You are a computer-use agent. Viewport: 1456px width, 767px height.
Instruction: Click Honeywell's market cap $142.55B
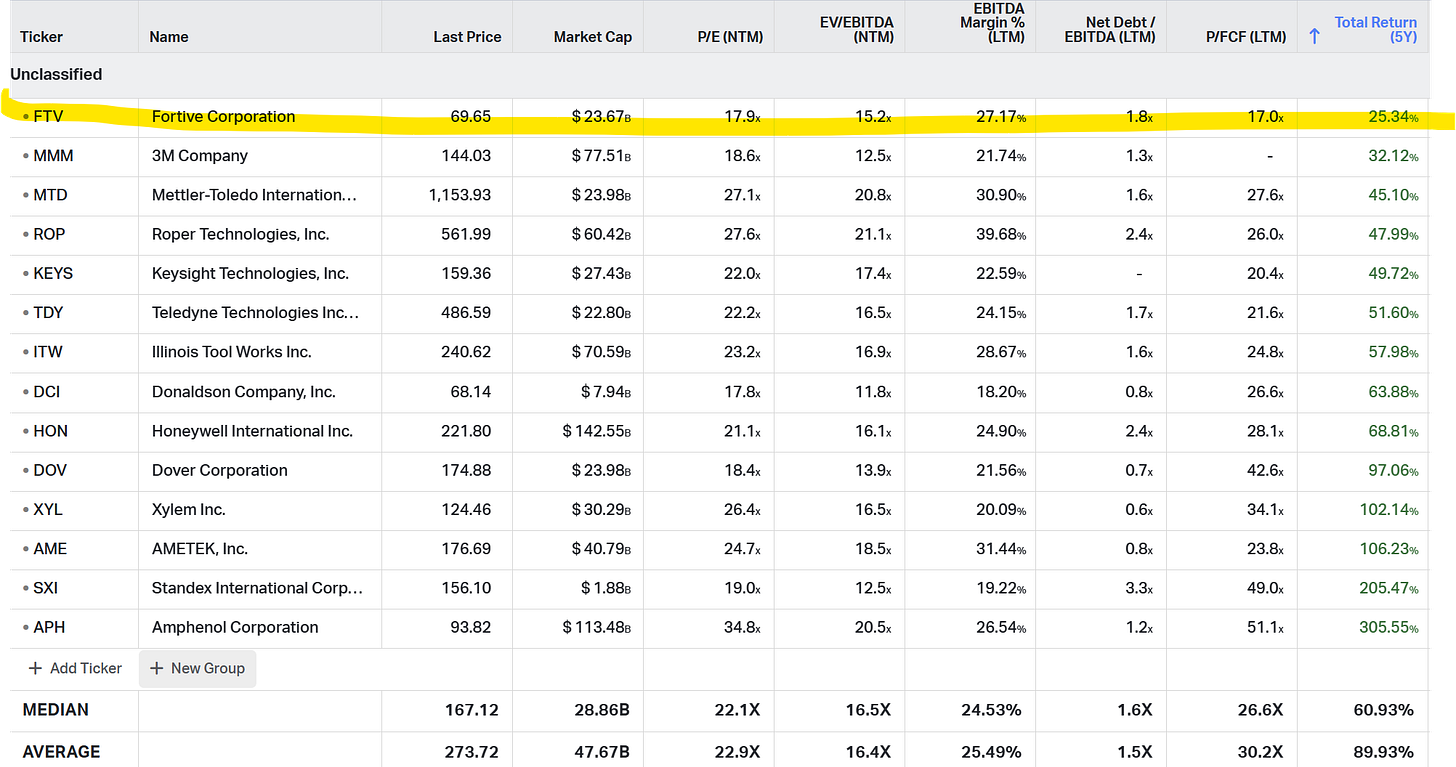tap(597, 431)
